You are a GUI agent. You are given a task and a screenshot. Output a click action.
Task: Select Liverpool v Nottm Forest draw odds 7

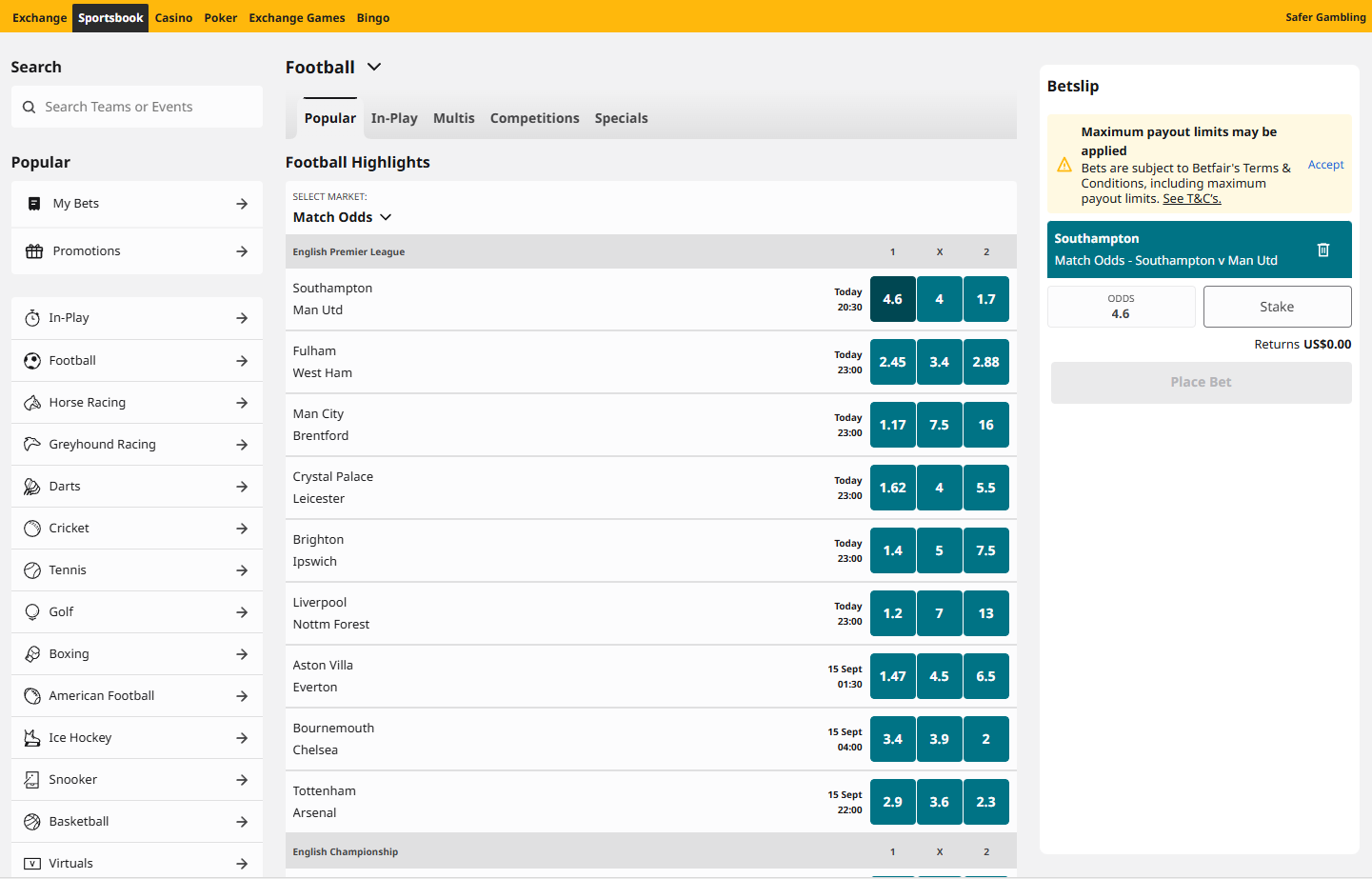[x=940, y=613]
